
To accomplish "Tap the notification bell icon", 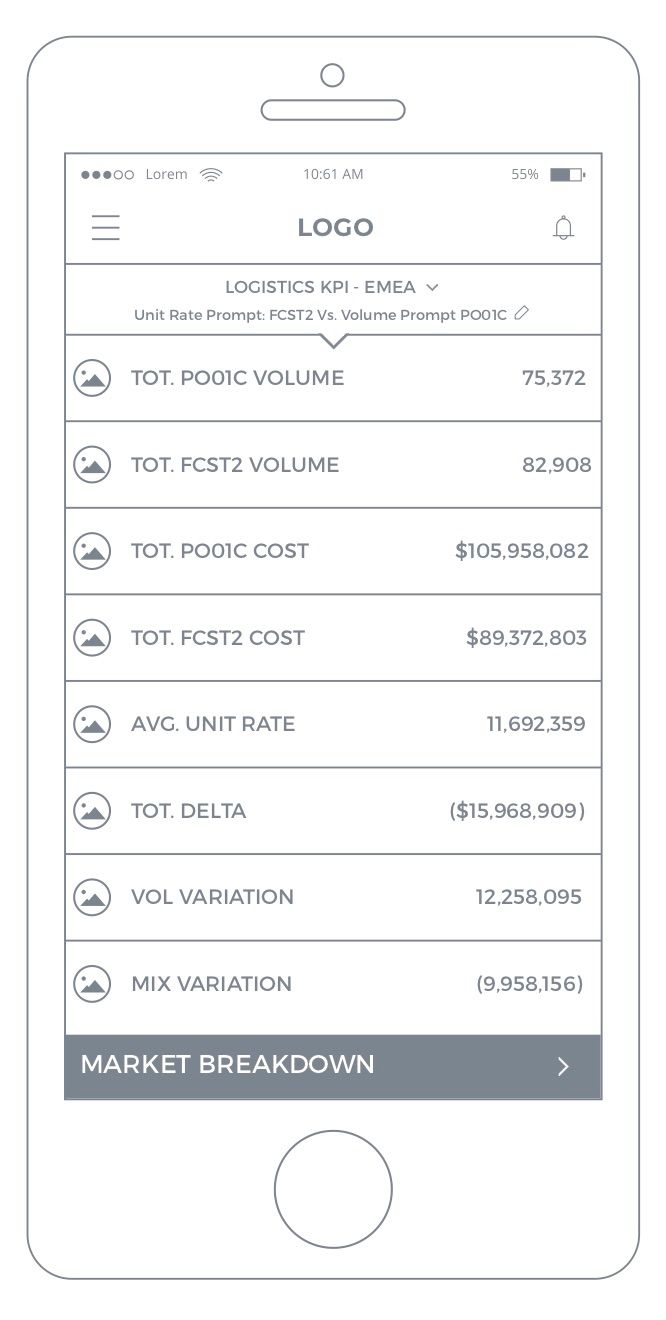I will (564, 228).
